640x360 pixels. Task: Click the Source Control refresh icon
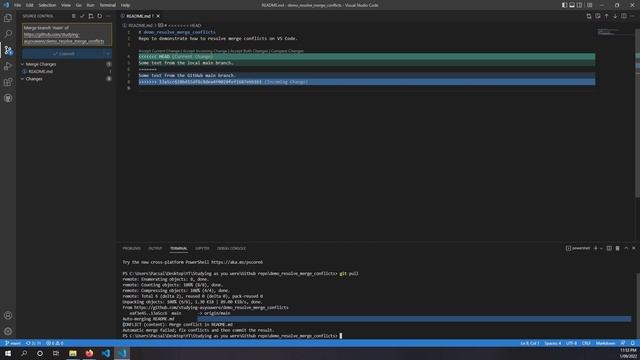[x=100, y=16]
